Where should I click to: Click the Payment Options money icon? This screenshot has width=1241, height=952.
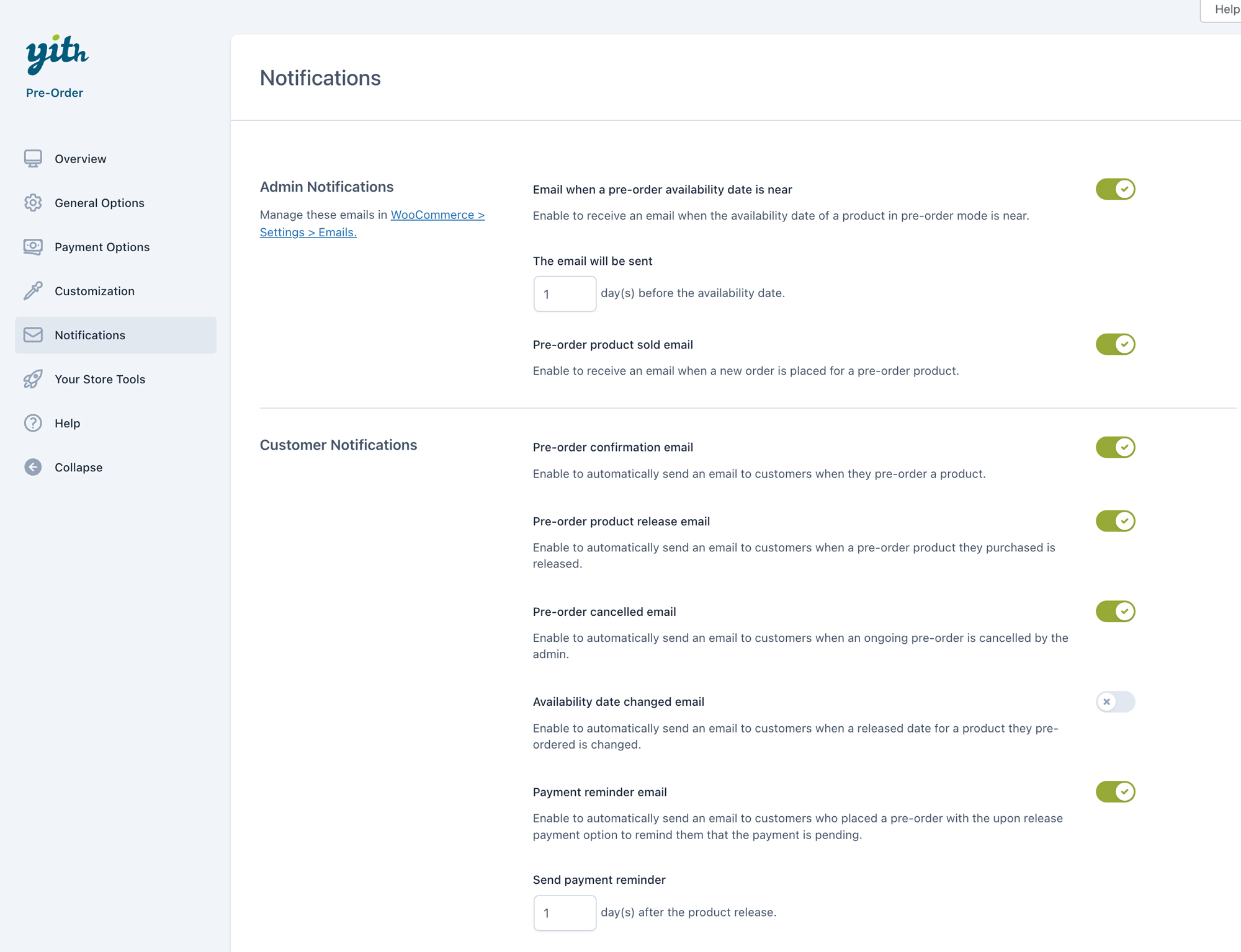(33, 247)
